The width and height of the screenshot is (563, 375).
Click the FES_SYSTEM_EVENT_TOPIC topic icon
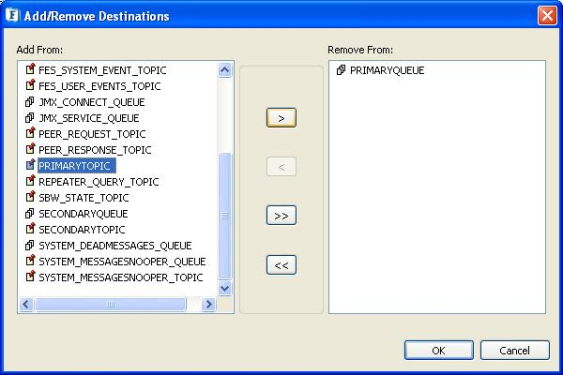tap(31, 69)
